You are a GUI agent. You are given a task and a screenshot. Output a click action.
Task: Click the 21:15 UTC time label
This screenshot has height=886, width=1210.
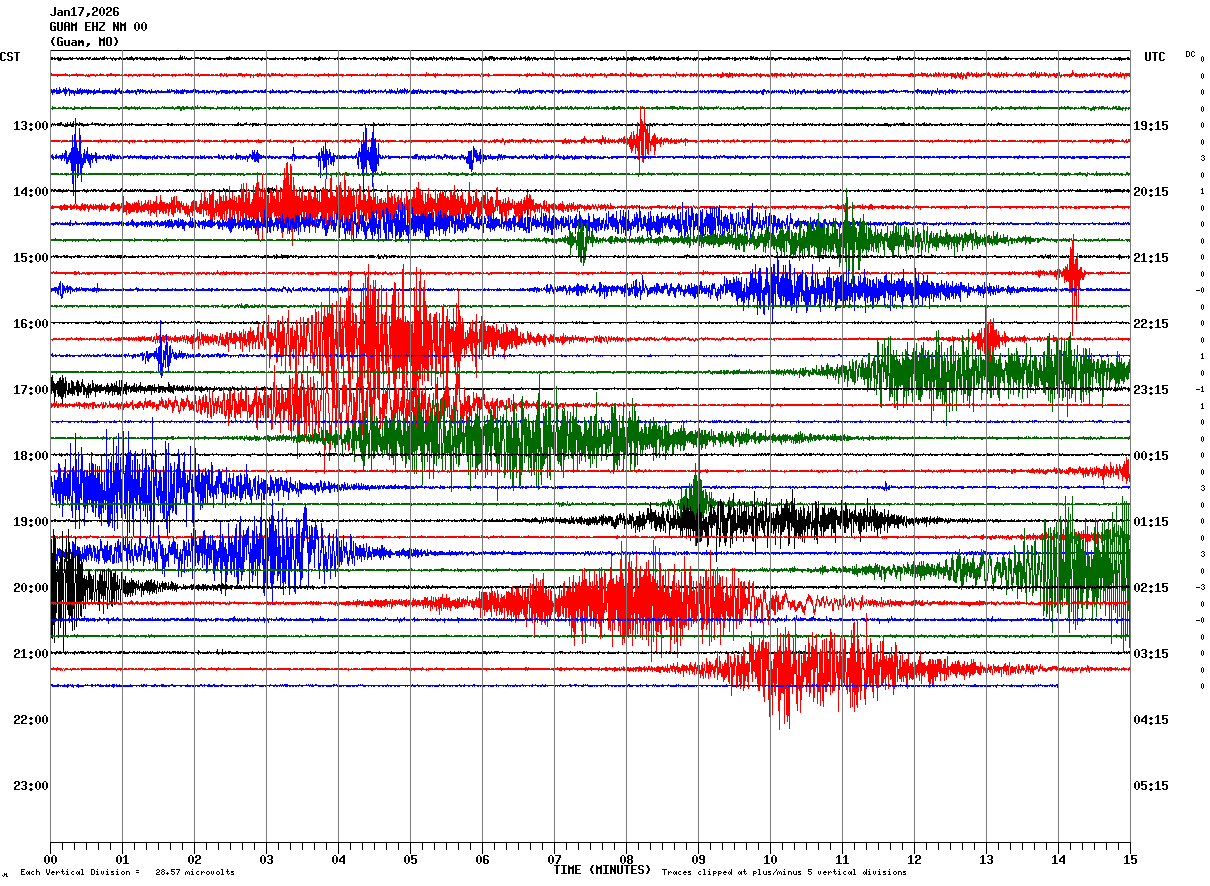tap(1151, 258)
